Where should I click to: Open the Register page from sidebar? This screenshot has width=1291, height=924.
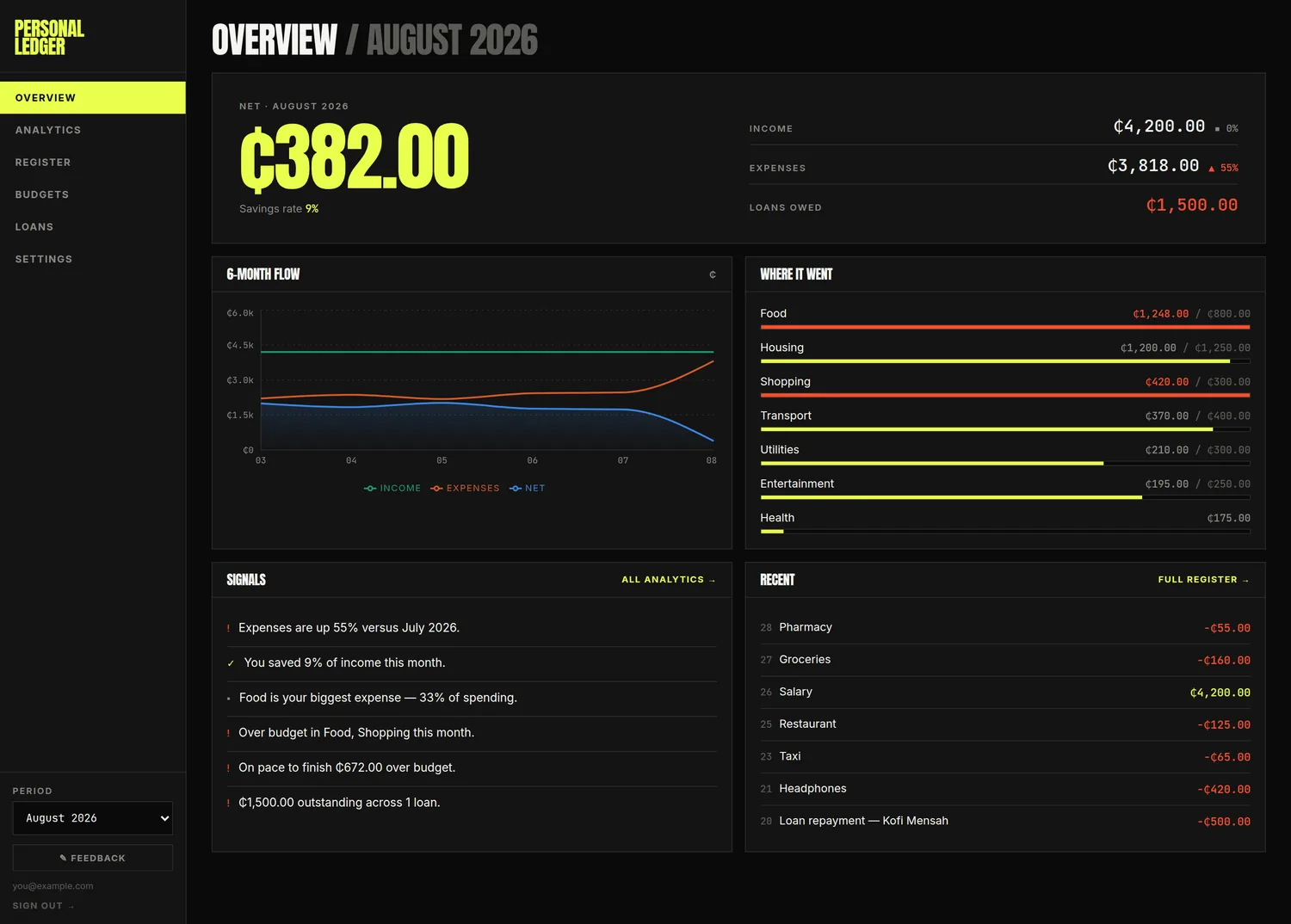(x=93, y=162)
